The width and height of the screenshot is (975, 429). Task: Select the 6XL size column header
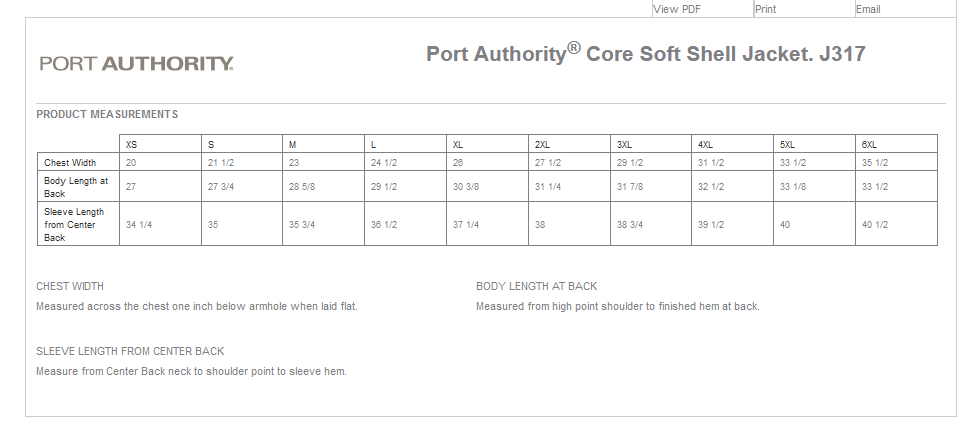pos(869,145)
